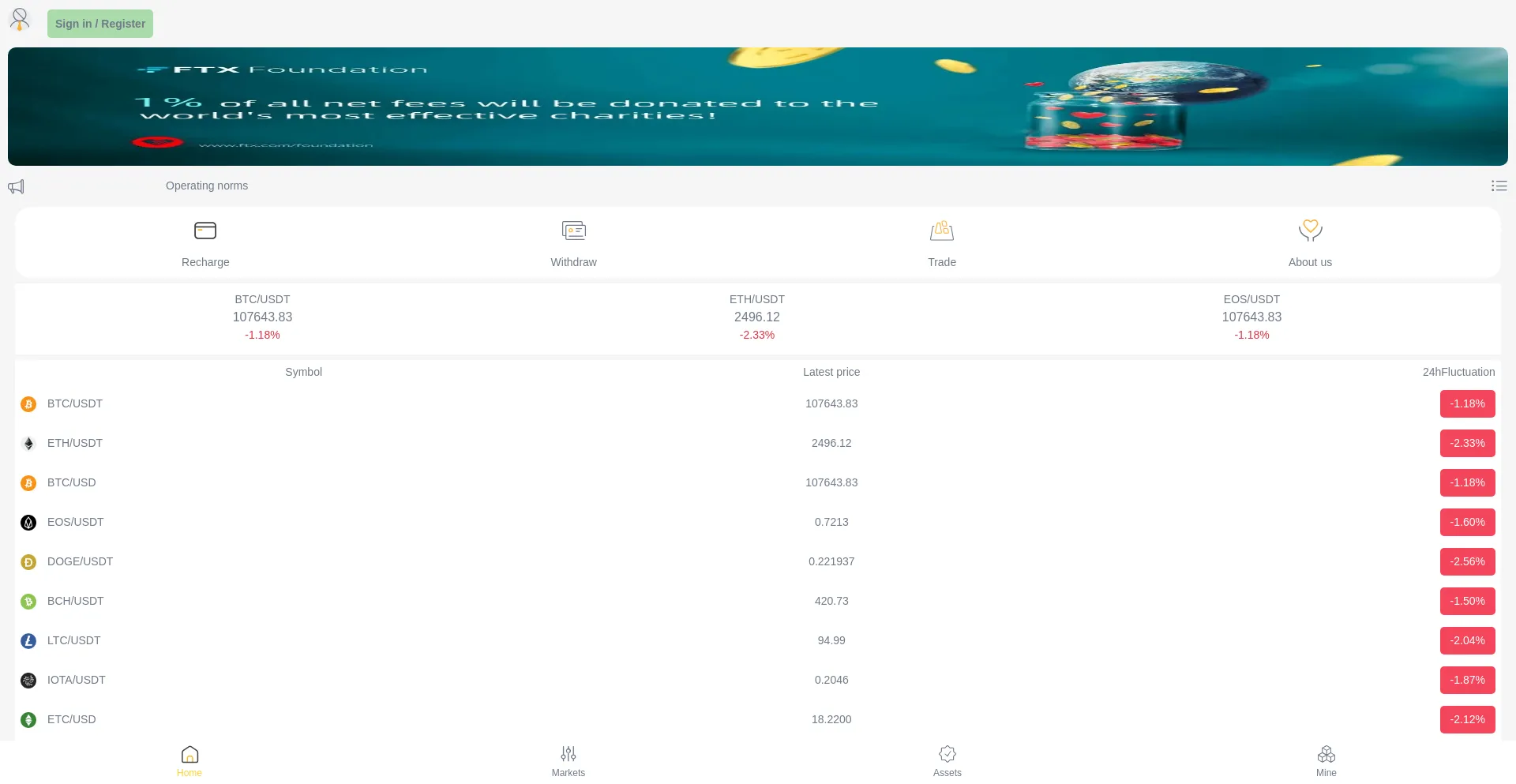Open the LTC/USDT pair row
1516x784 pixels.
758,640
